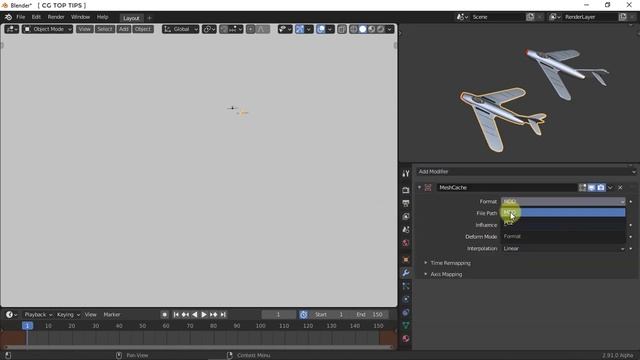Open the Scene selector field
The image size is (640, 360).
pos(498,17)
